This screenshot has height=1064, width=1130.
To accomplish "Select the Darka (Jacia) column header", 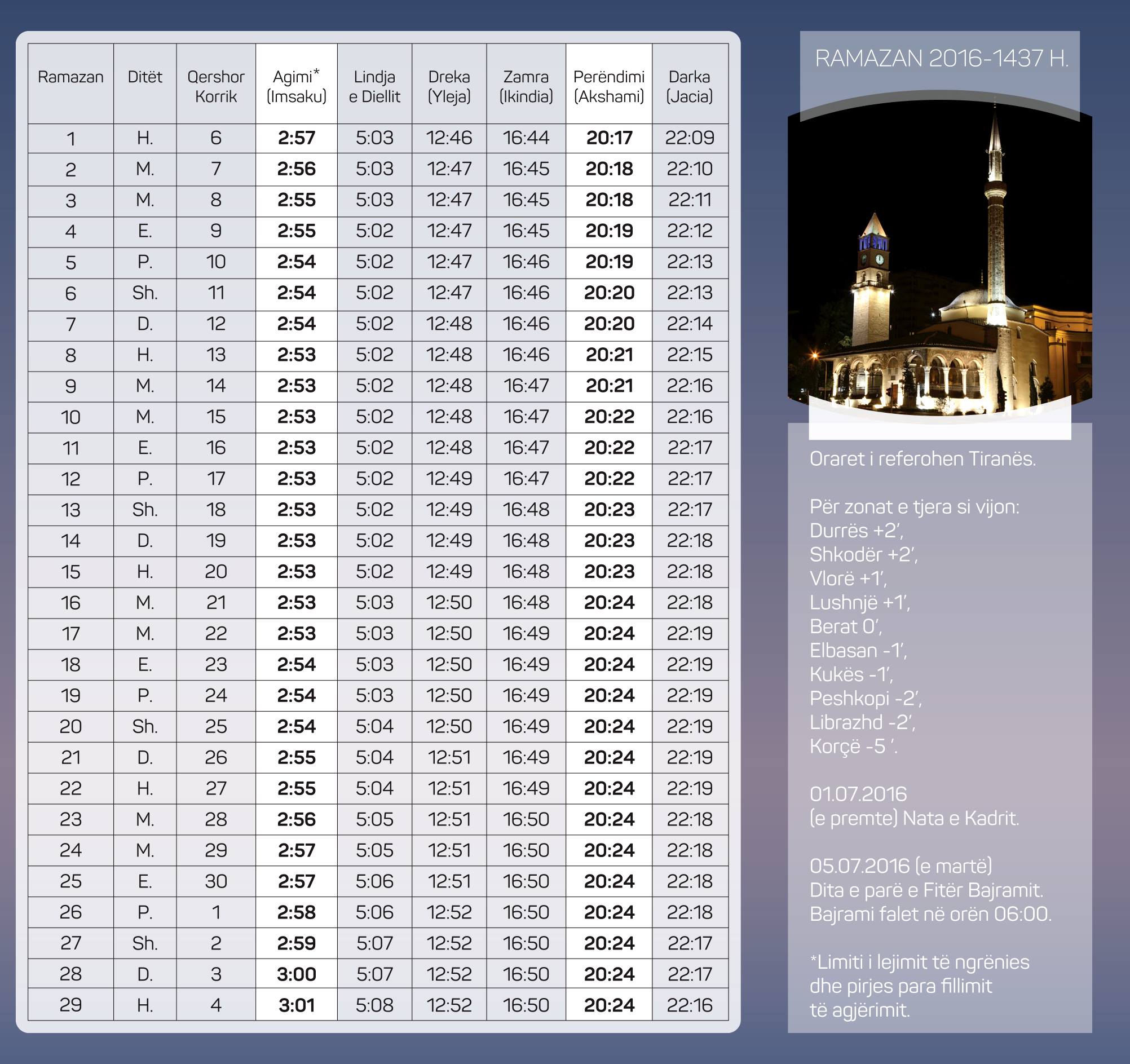I will click(x=690, y=86).
